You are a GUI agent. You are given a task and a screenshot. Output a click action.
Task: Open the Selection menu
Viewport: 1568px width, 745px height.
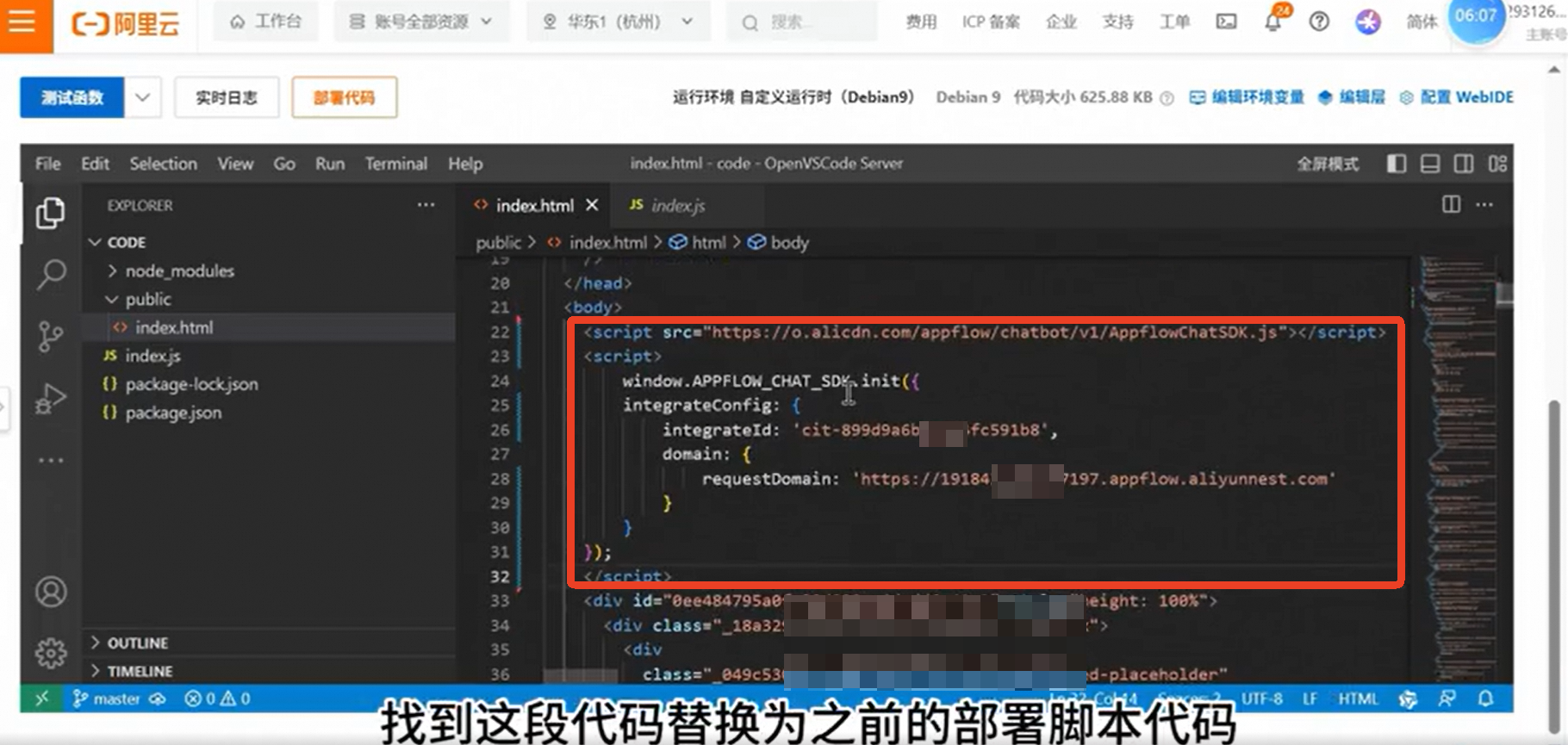pos(164,164)
